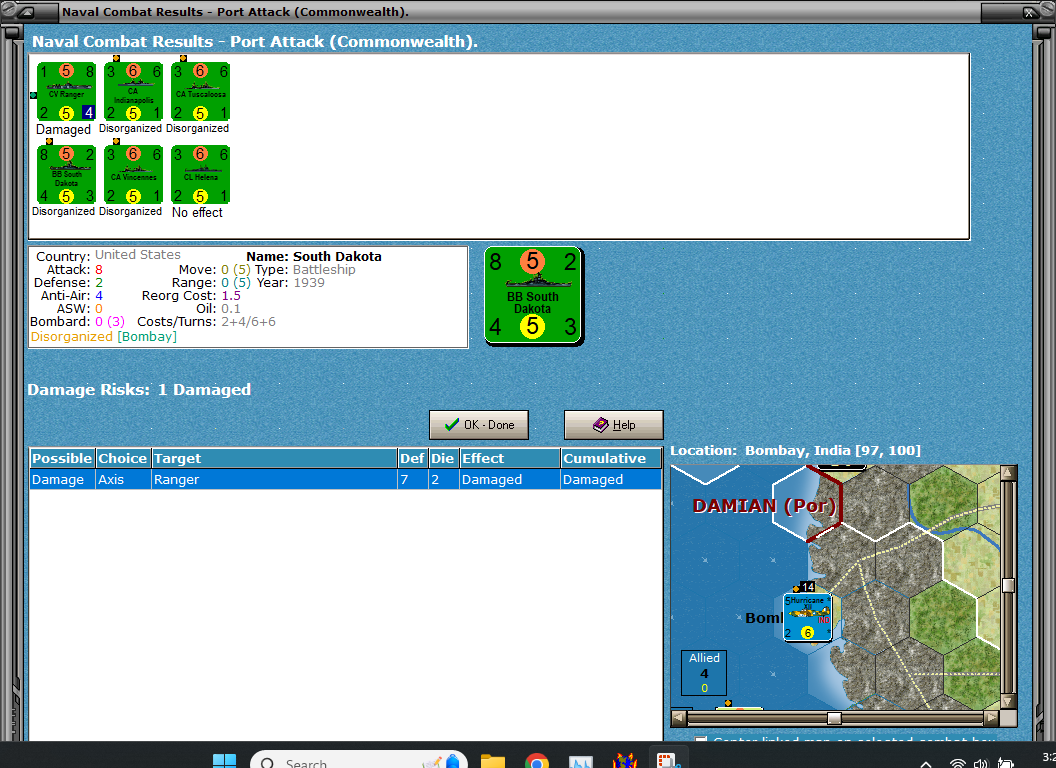Open File Explorer from taskbar
Image resolution: width=1056 pixels, height=768 pixels.
point(493,761)
